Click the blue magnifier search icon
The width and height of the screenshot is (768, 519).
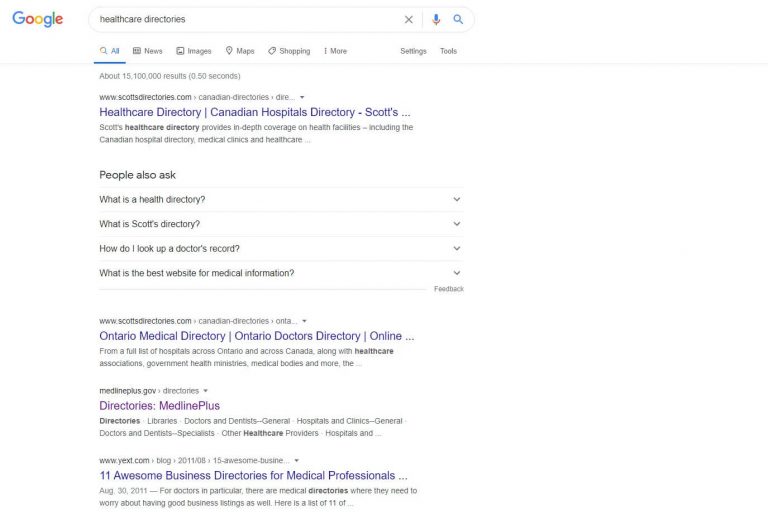(x=458, y=20)
